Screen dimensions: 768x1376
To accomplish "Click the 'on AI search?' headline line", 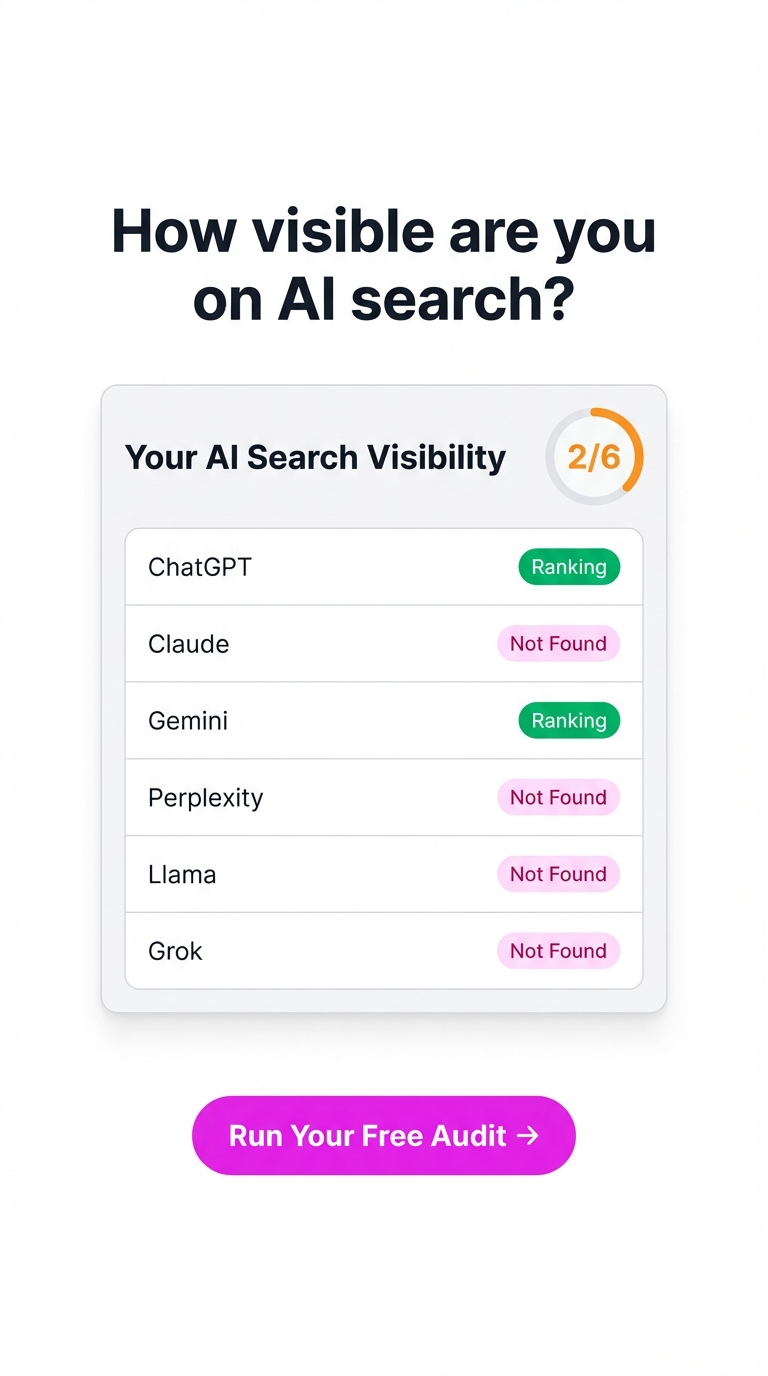I will [384, 300].
